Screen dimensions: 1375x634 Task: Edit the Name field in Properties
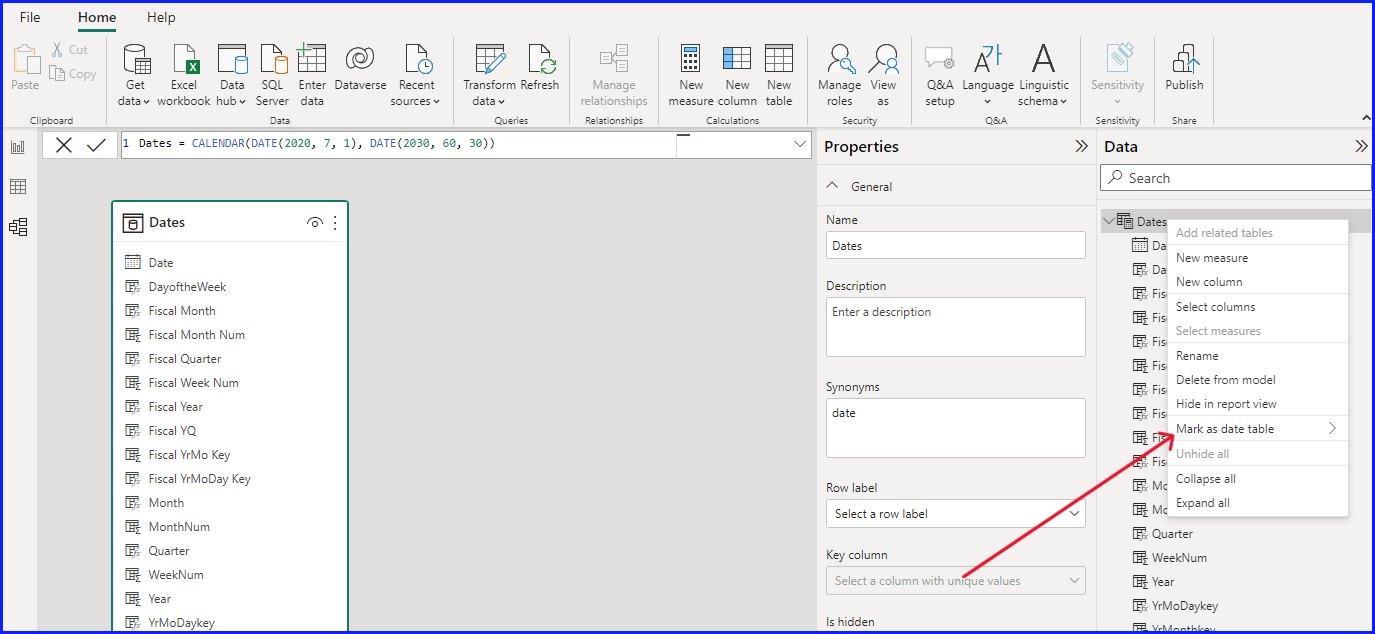click(956, 246)
